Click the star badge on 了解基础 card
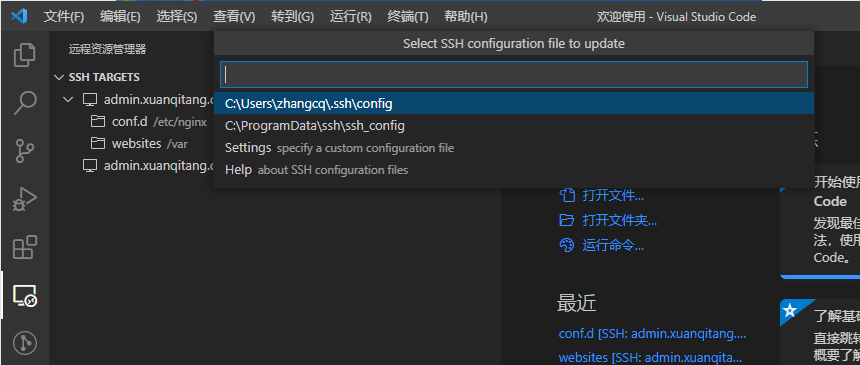 pos(790,311)
